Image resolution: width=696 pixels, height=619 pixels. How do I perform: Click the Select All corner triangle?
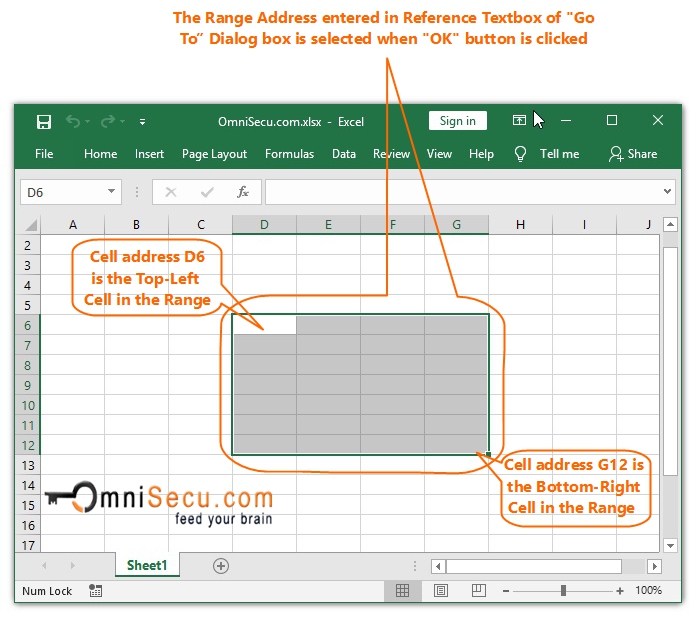[31, 225]
